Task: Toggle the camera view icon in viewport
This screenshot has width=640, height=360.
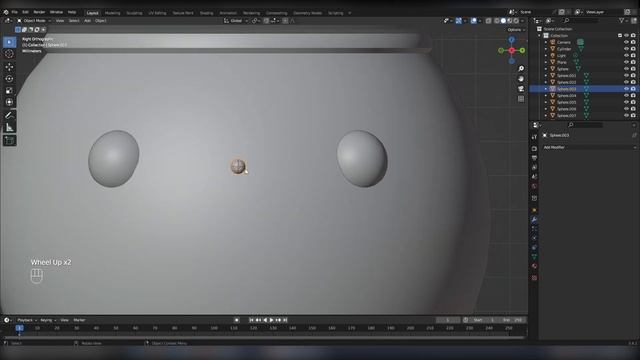Action: tap(521, 89)
